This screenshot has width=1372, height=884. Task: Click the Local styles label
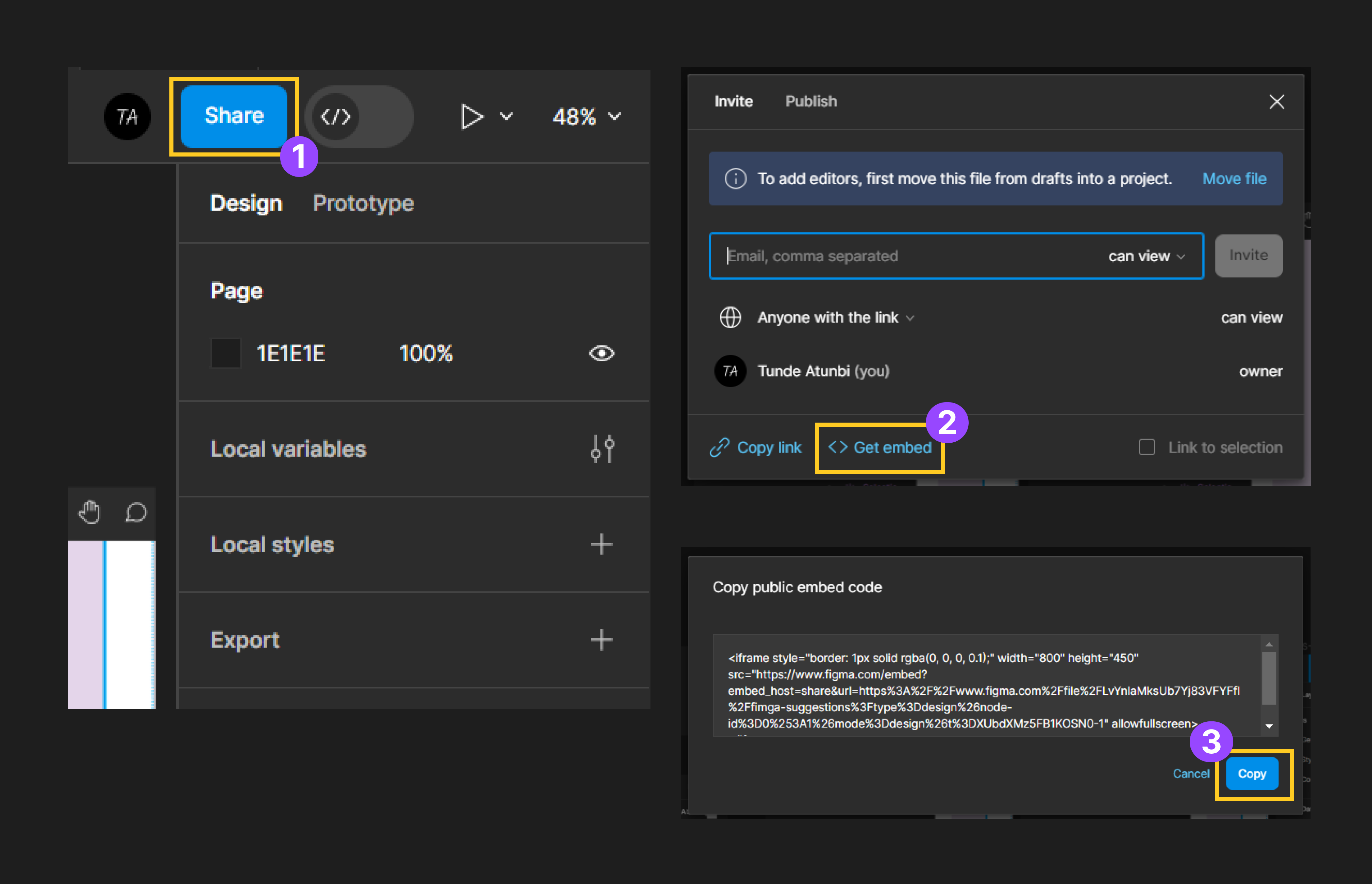click(x=272, y=544)
